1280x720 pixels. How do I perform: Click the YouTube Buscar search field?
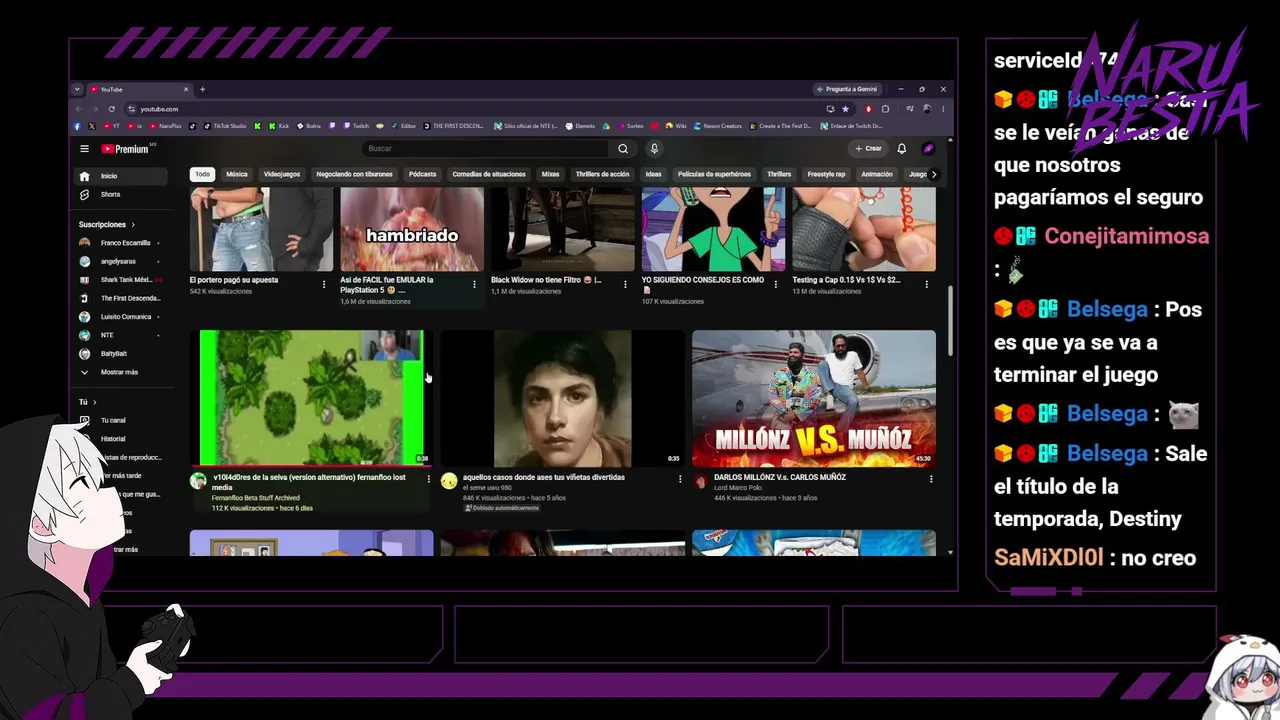pyautogui.click(x=485, y=149)
